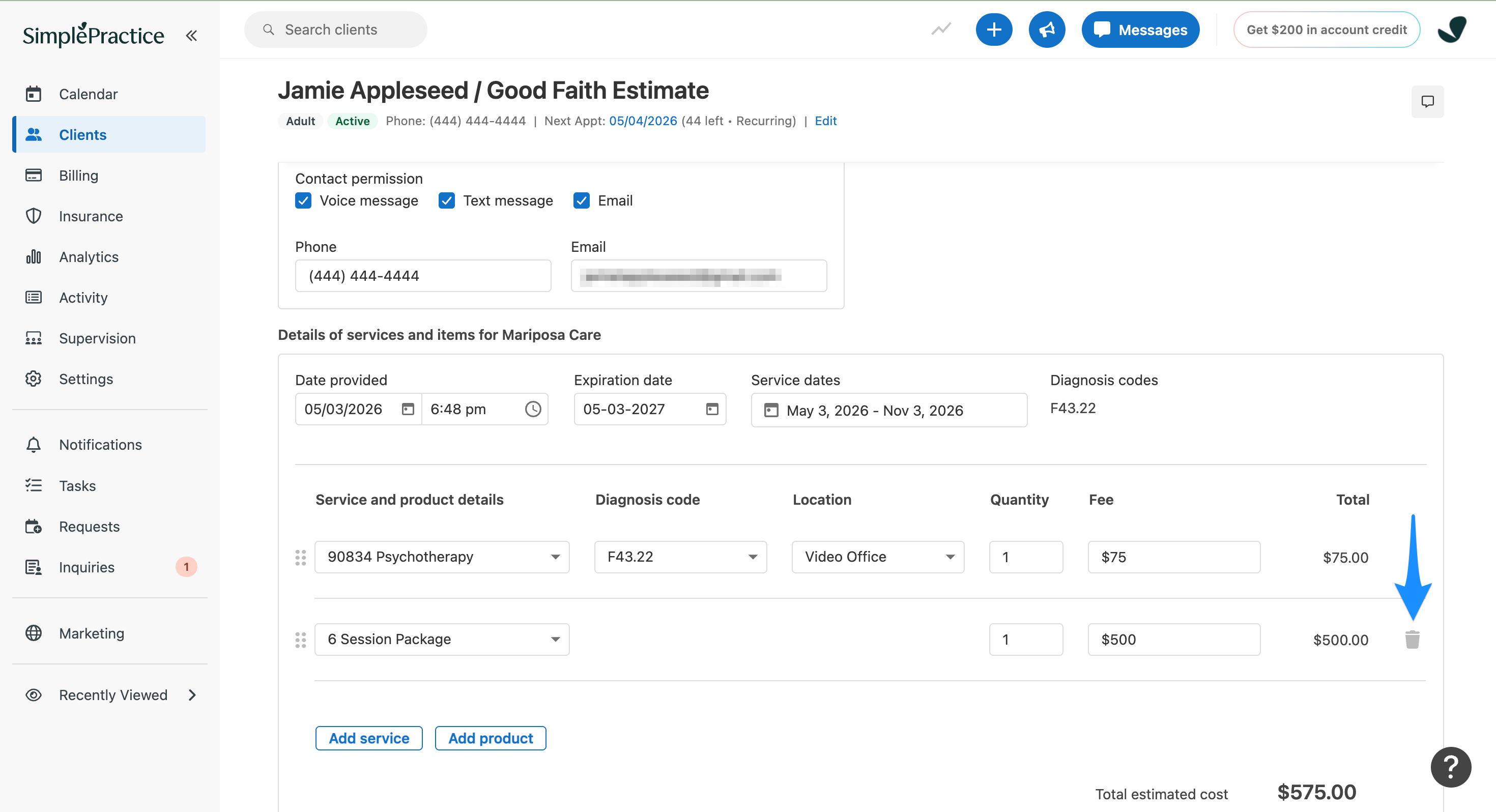
Task: Click the Adult client type badge
Action: pyautogui.click(x=300, y=121)
